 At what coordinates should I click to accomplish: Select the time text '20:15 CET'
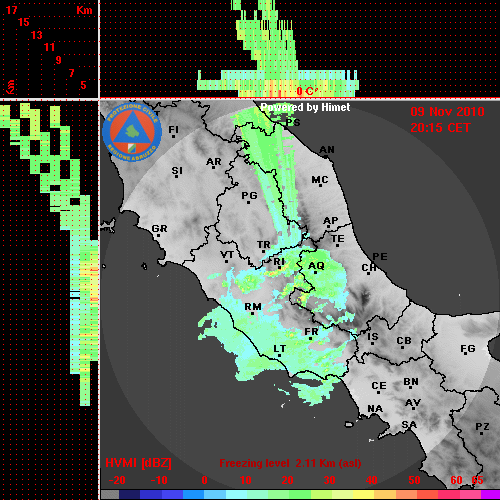pos(440,128)
